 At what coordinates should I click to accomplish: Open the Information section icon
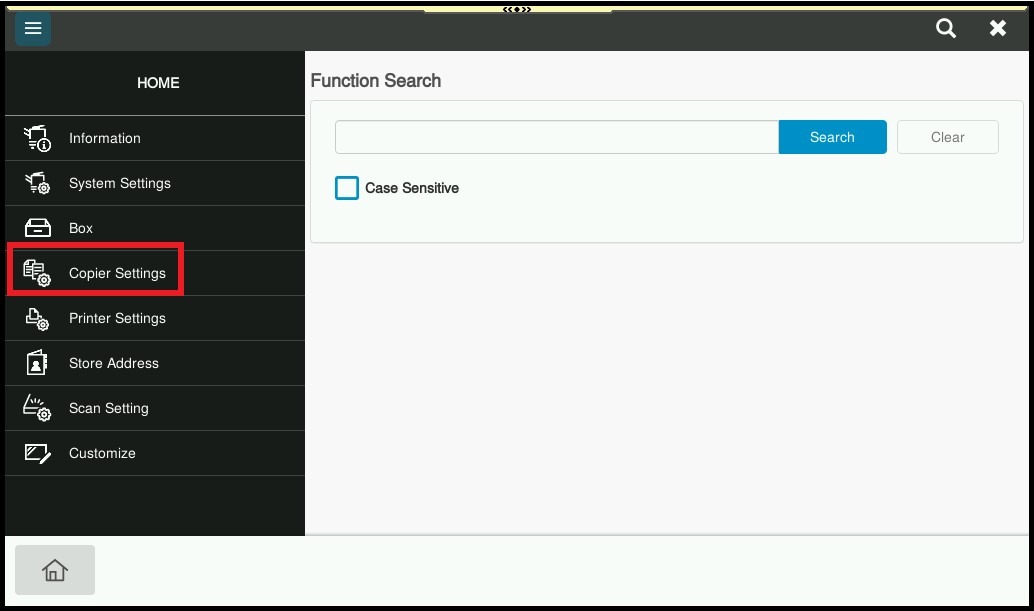[x=36, y=138]
